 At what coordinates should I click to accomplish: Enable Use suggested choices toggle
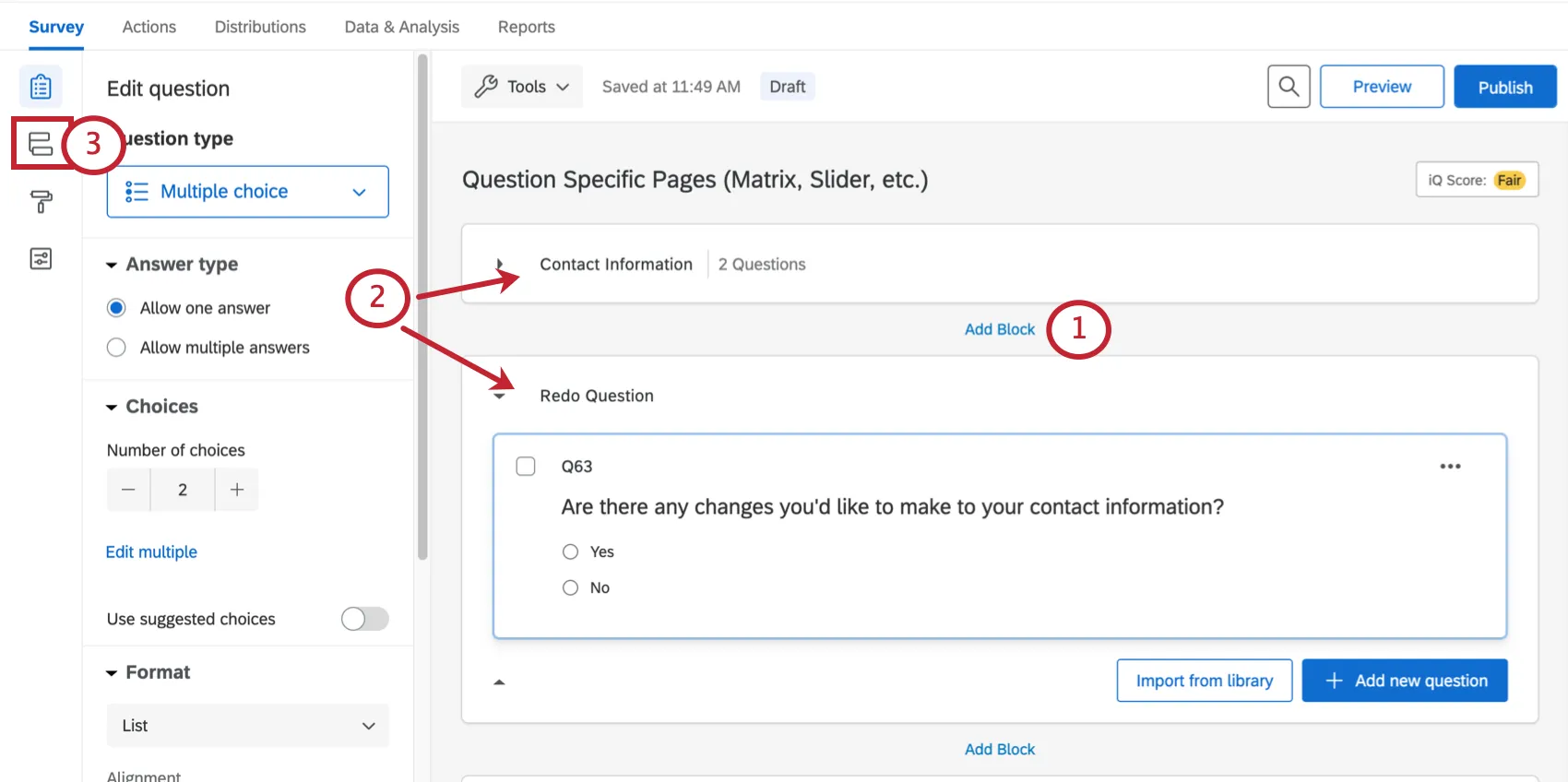pos(364,619)
